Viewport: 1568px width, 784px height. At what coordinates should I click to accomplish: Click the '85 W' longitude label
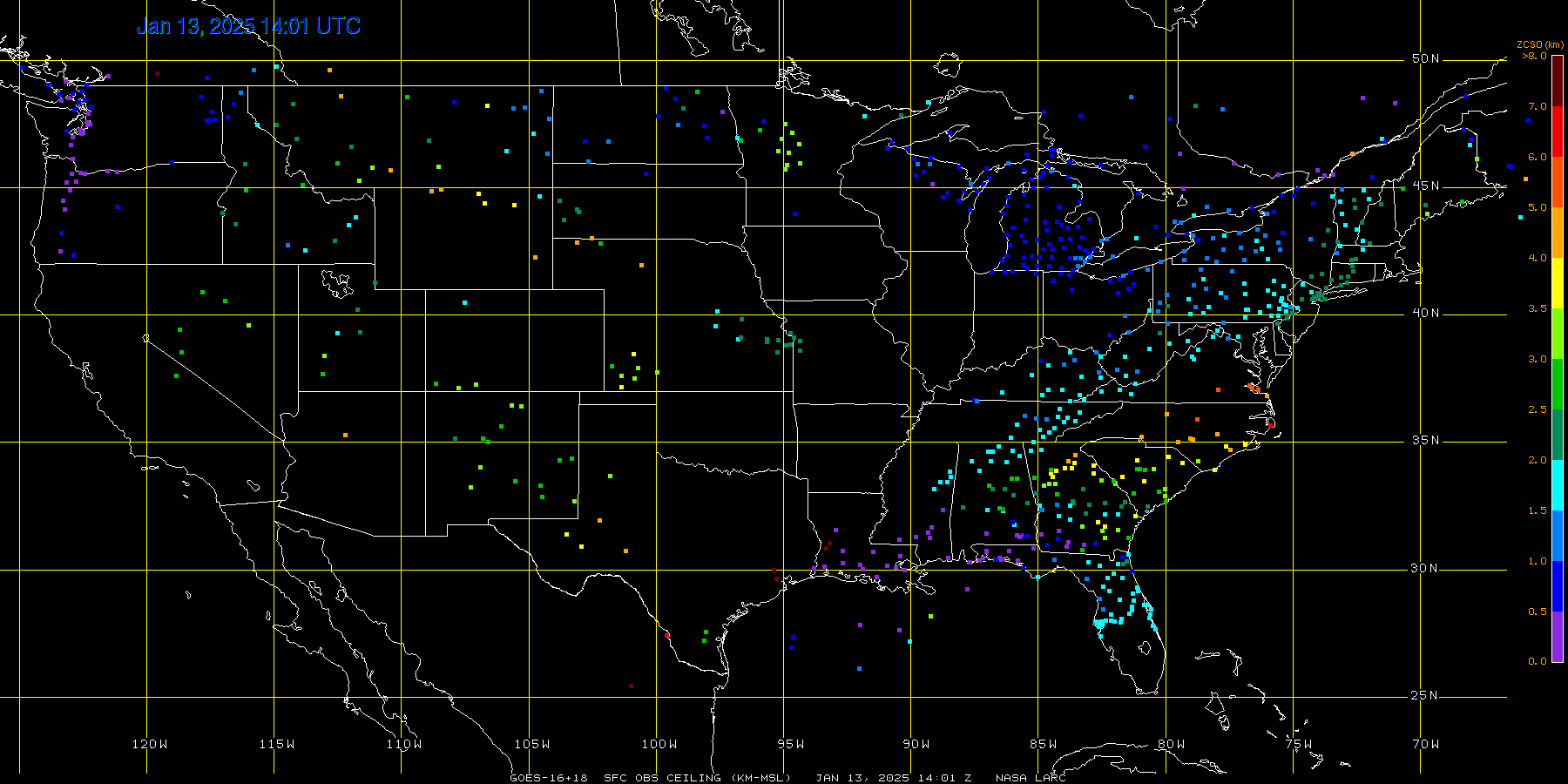[1044, 744]
